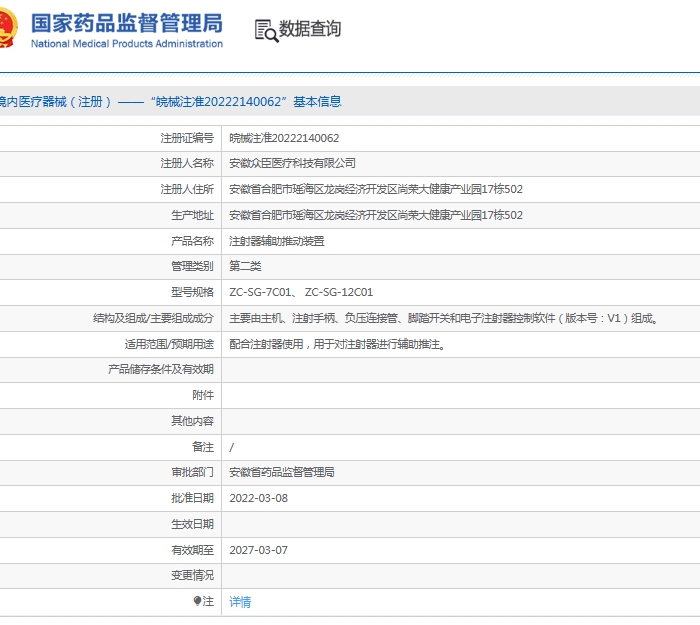Select approval department 安徽省药品监督管理局

tap(282, 472)
